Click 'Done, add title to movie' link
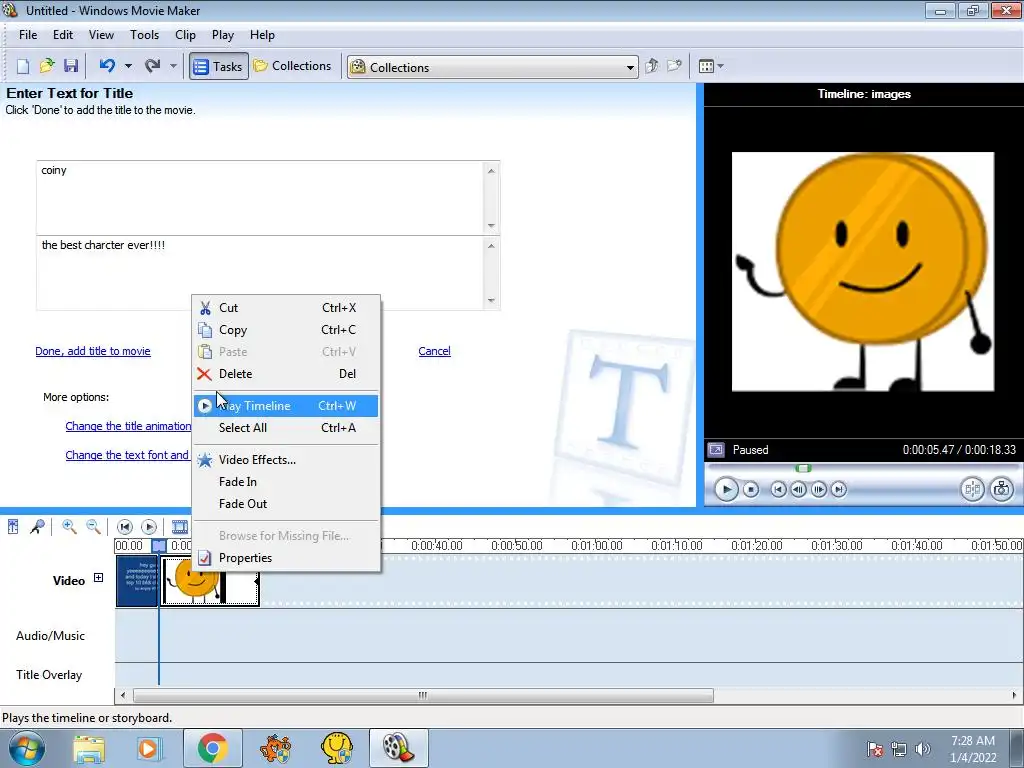This screenshot has height=768, width=1024. pyautogui.click(x=93, y=351)
